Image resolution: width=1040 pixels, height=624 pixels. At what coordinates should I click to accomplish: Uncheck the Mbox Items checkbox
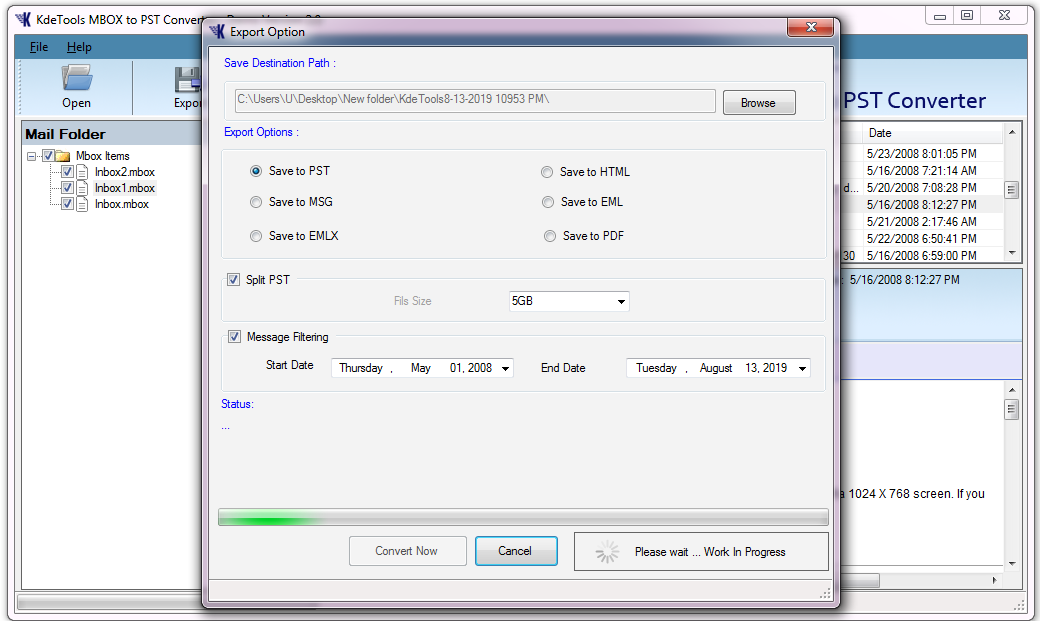tap(48, 156)
